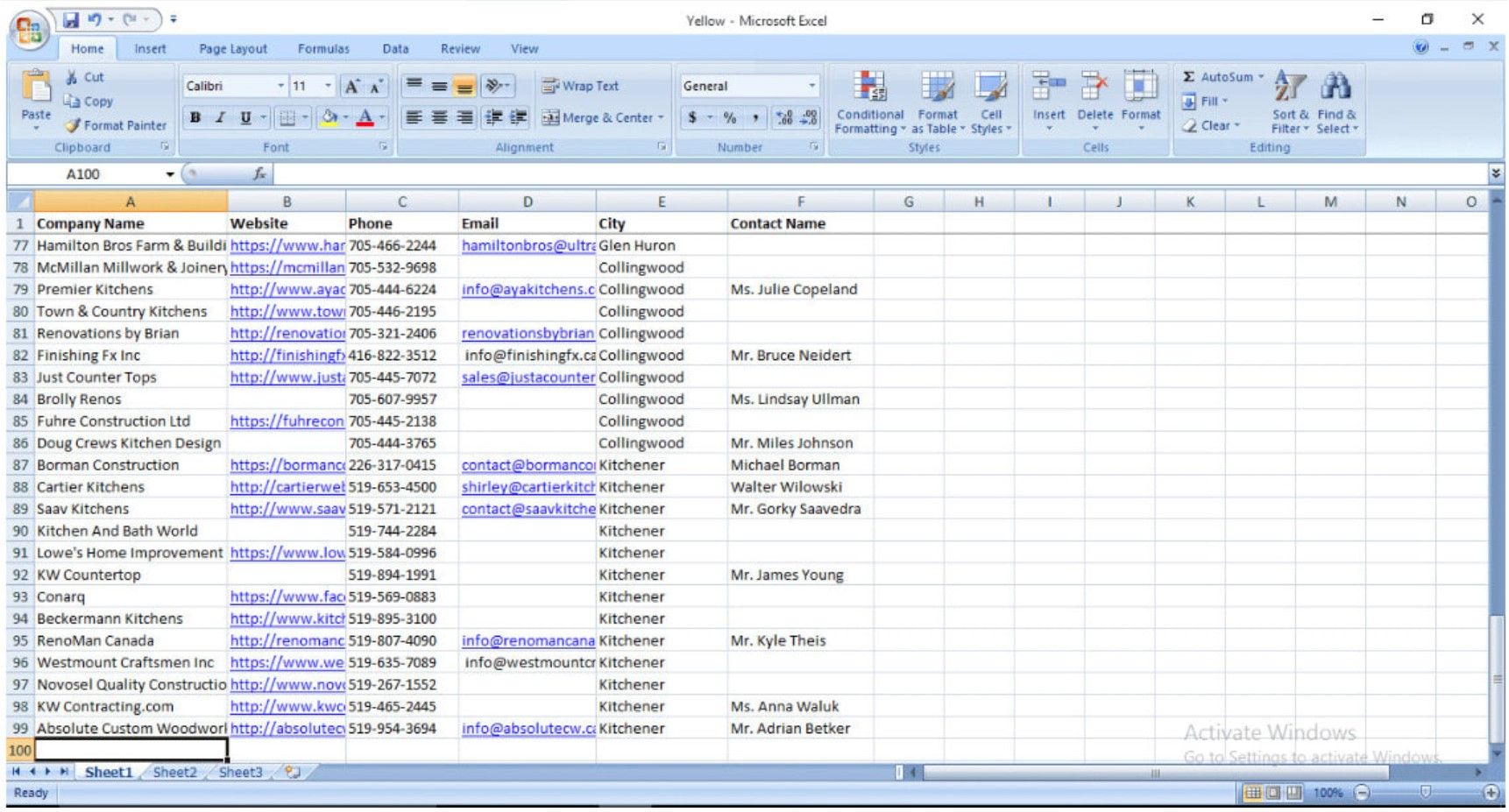This screenshot has height=812, width=1509.
Task: Open the Sheet2 worksheet tab
Action: coord(174,772)
